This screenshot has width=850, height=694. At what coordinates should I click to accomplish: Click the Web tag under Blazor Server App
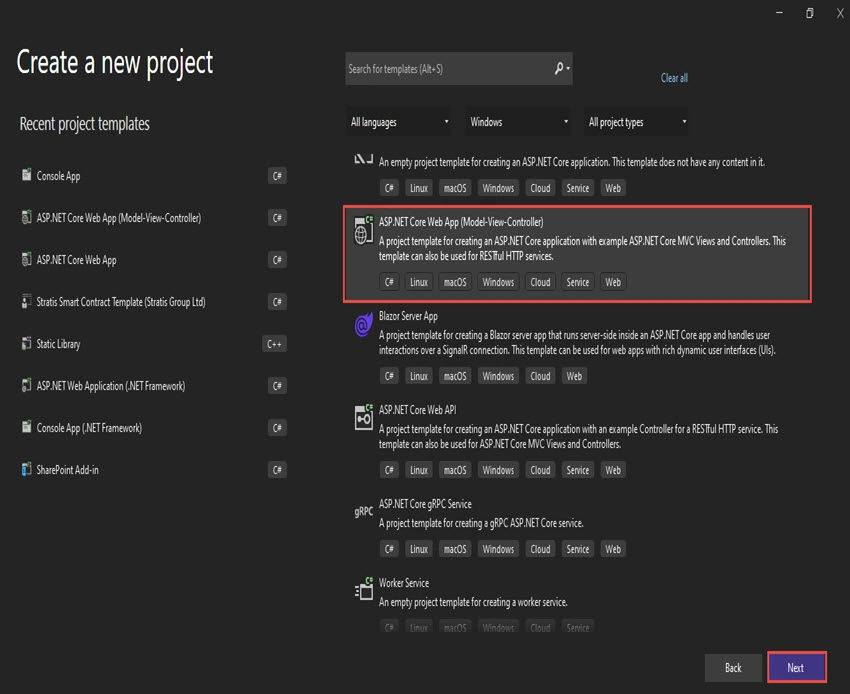574,376
